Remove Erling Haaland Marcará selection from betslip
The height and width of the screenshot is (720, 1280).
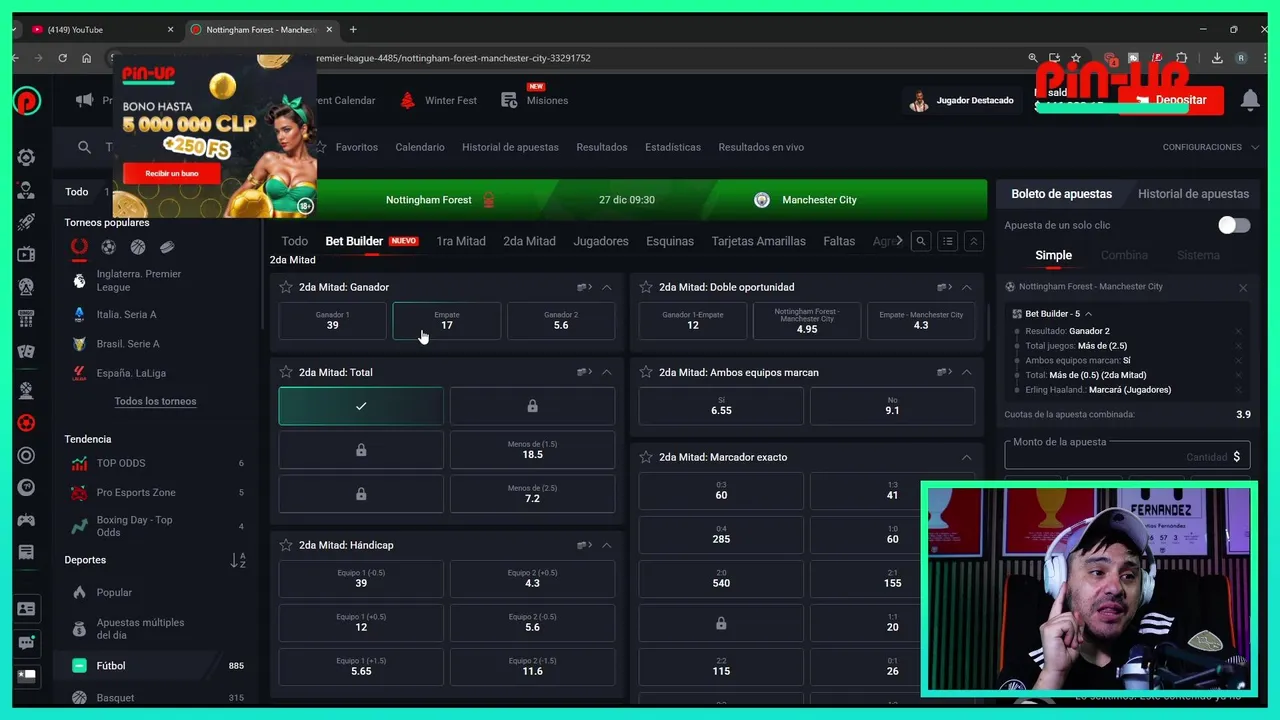tap(1238, 390)
